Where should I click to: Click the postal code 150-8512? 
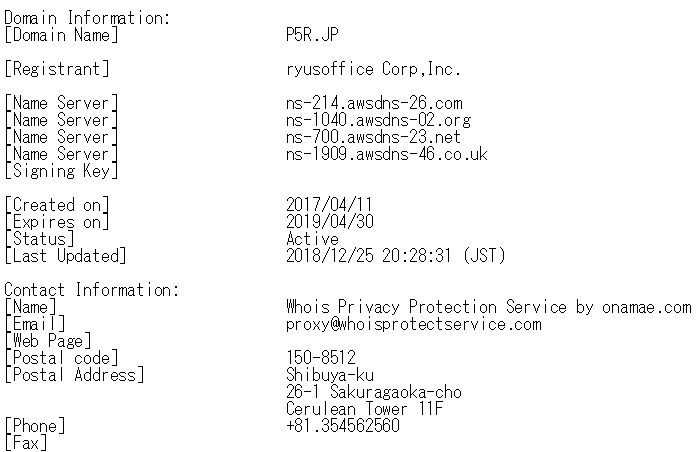(321, 358)
